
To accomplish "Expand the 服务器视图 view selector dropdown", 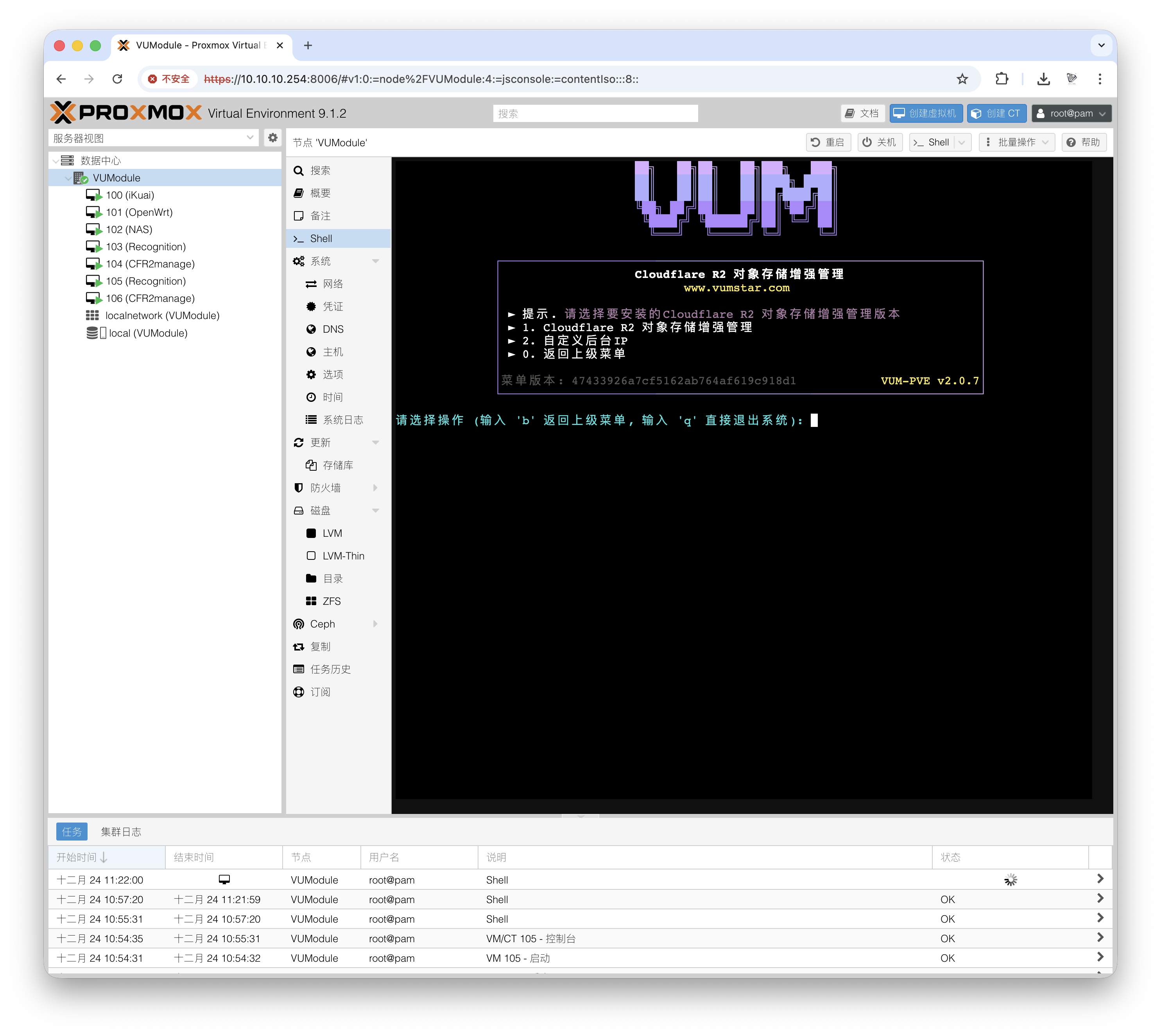I will click(x=251, y=138).
